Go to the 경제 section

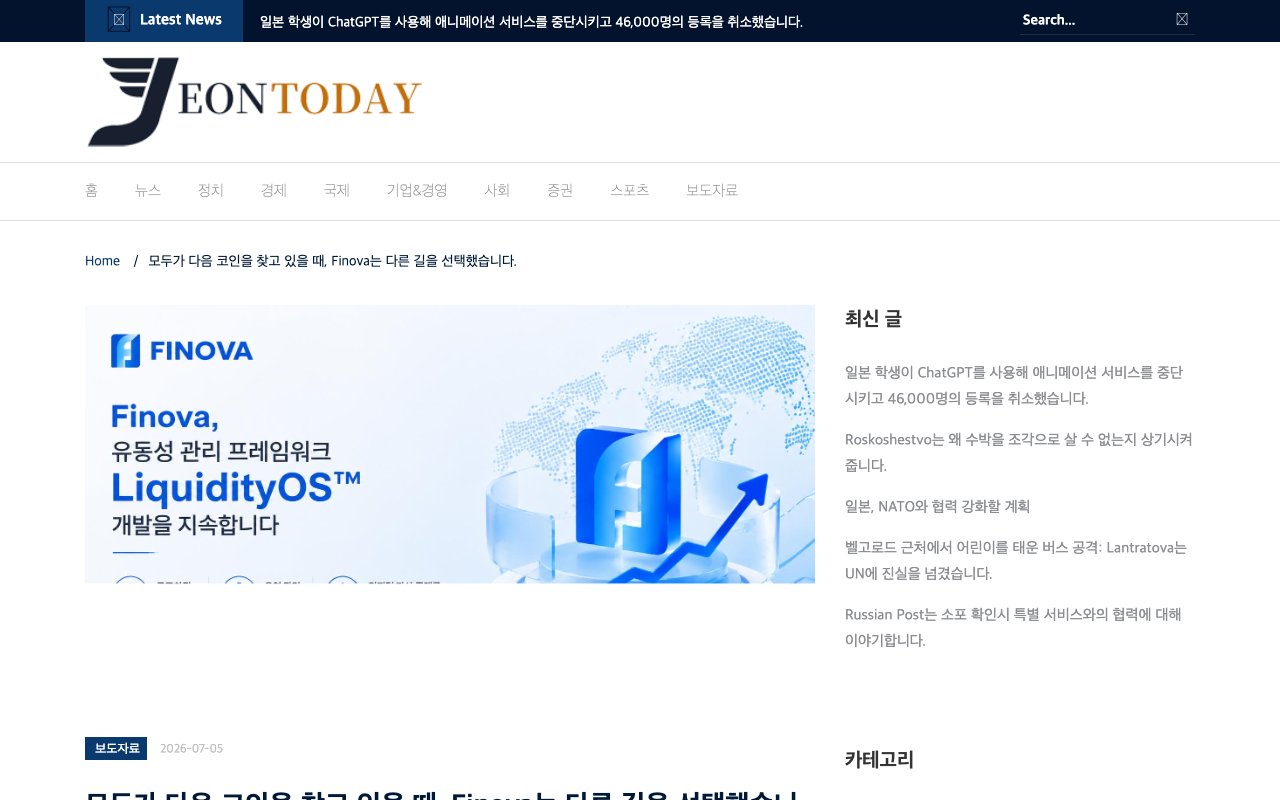tap(274, 190)
